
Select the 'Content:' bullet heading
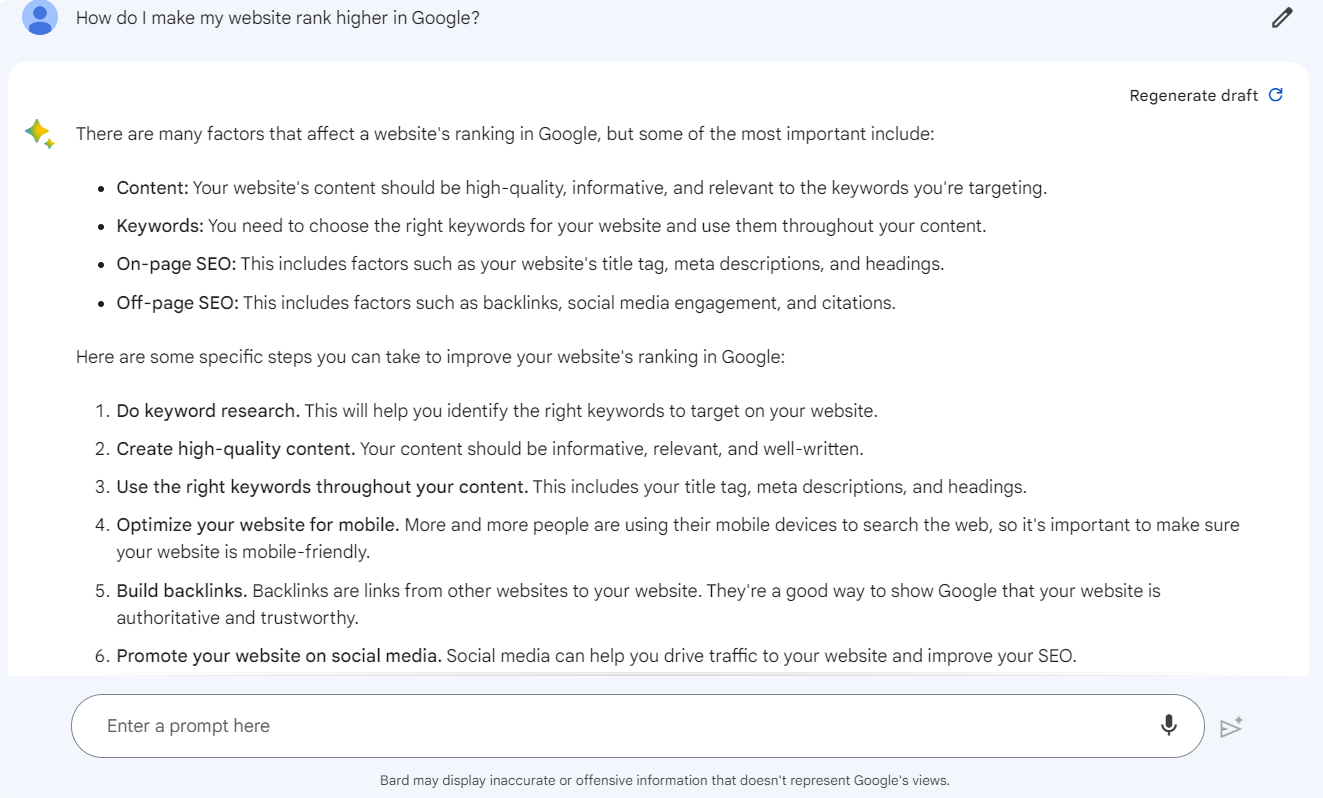[x=152, y=188]
